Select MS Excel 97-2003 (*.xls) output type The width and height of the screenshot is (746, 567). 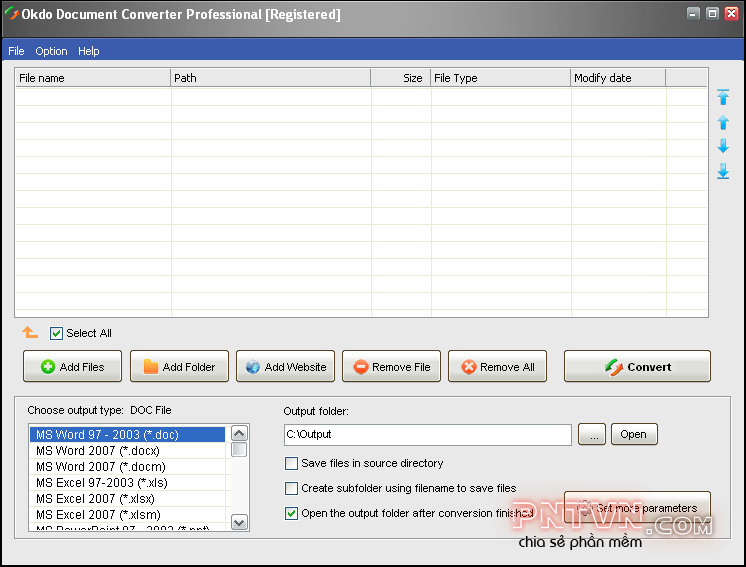coord(127,482)
